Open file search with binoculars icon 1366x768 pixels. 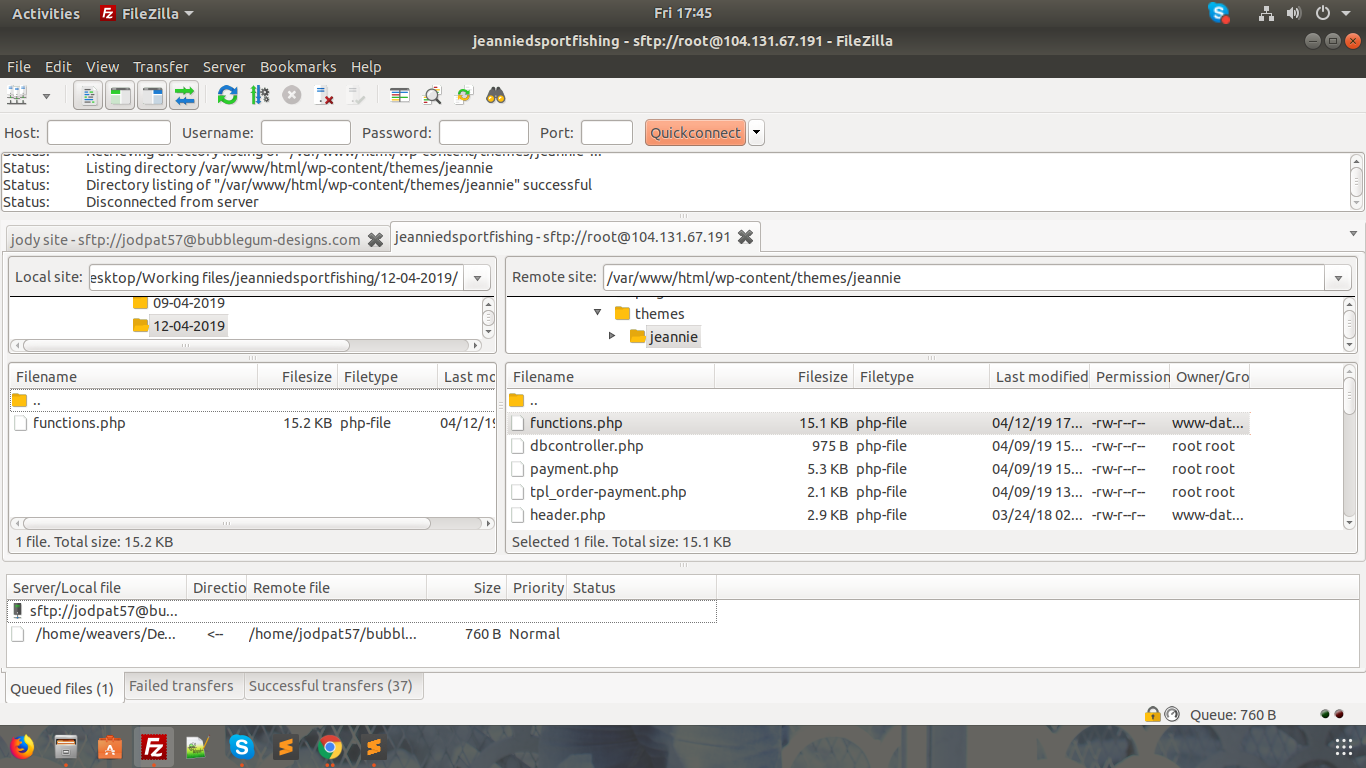[496, 96]
